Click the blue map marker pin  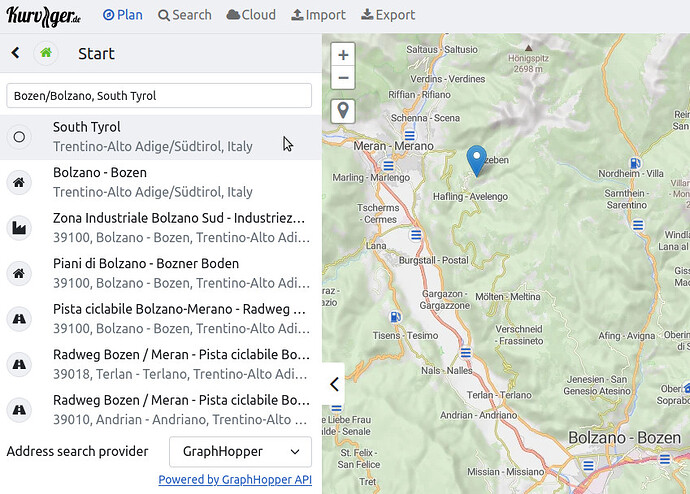(477, 160)
